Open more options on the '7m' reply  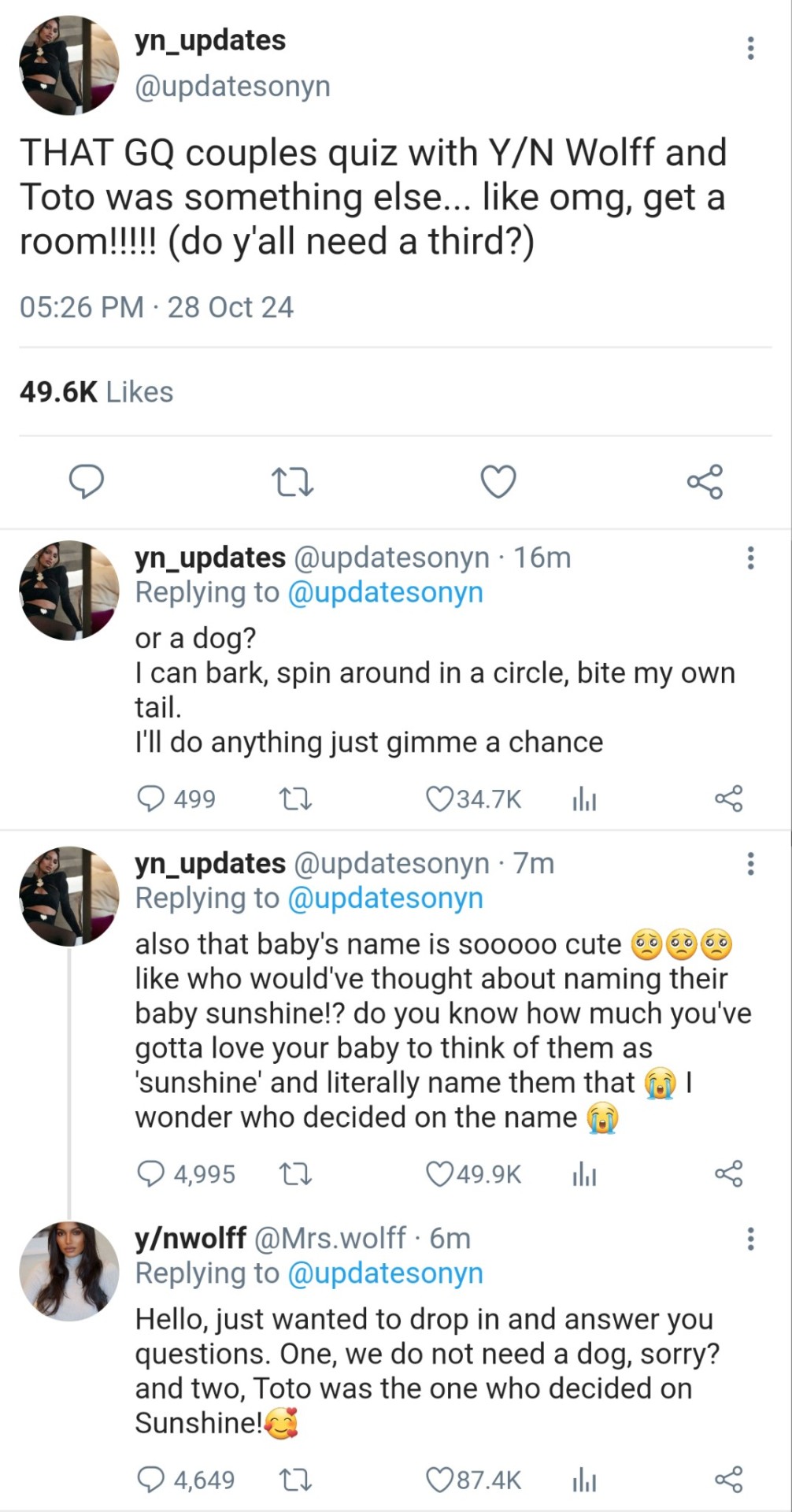[x=750, y=864]
